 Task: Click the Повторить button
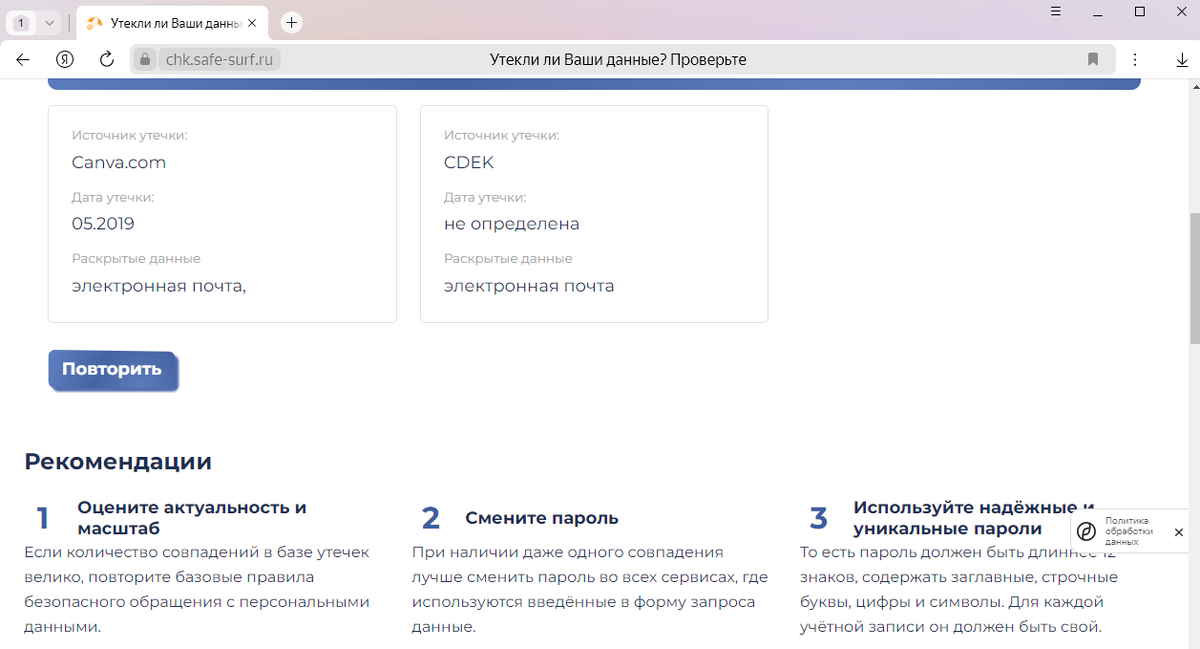pos(112,369)
